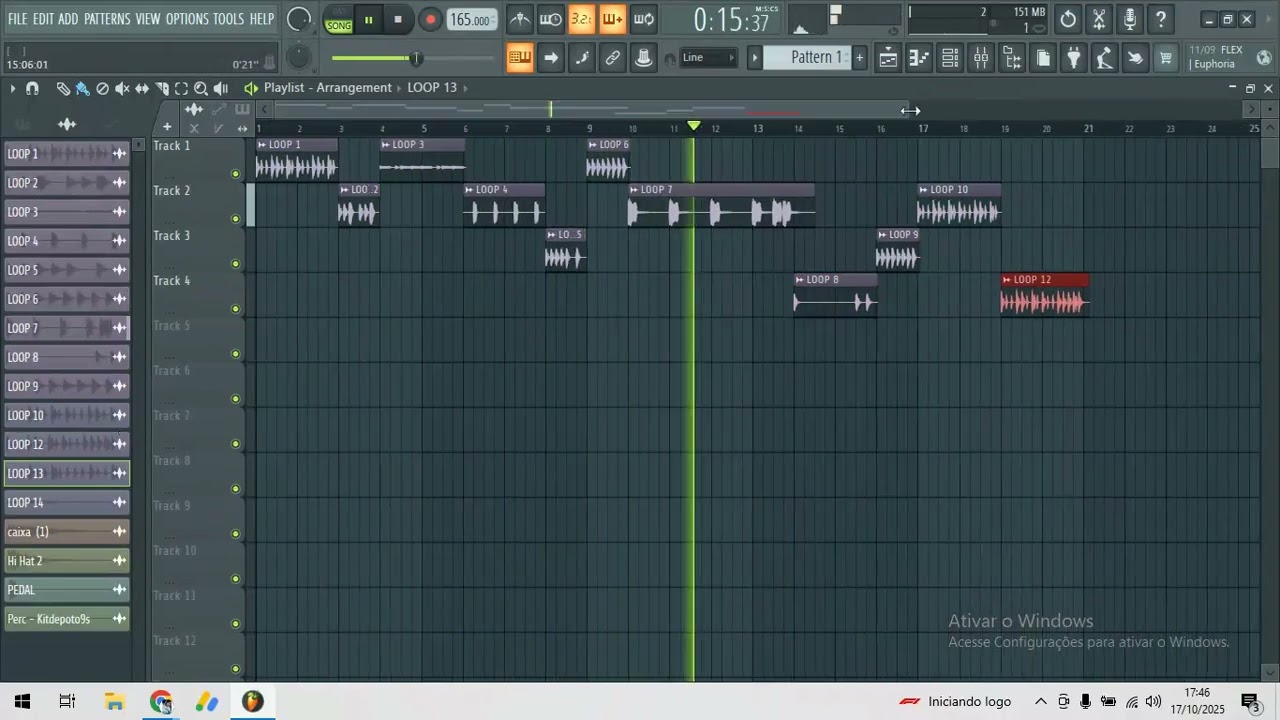The image size is (1280, 720).
Task: Open the playlist options menu arrow
Action: [12, 89]
